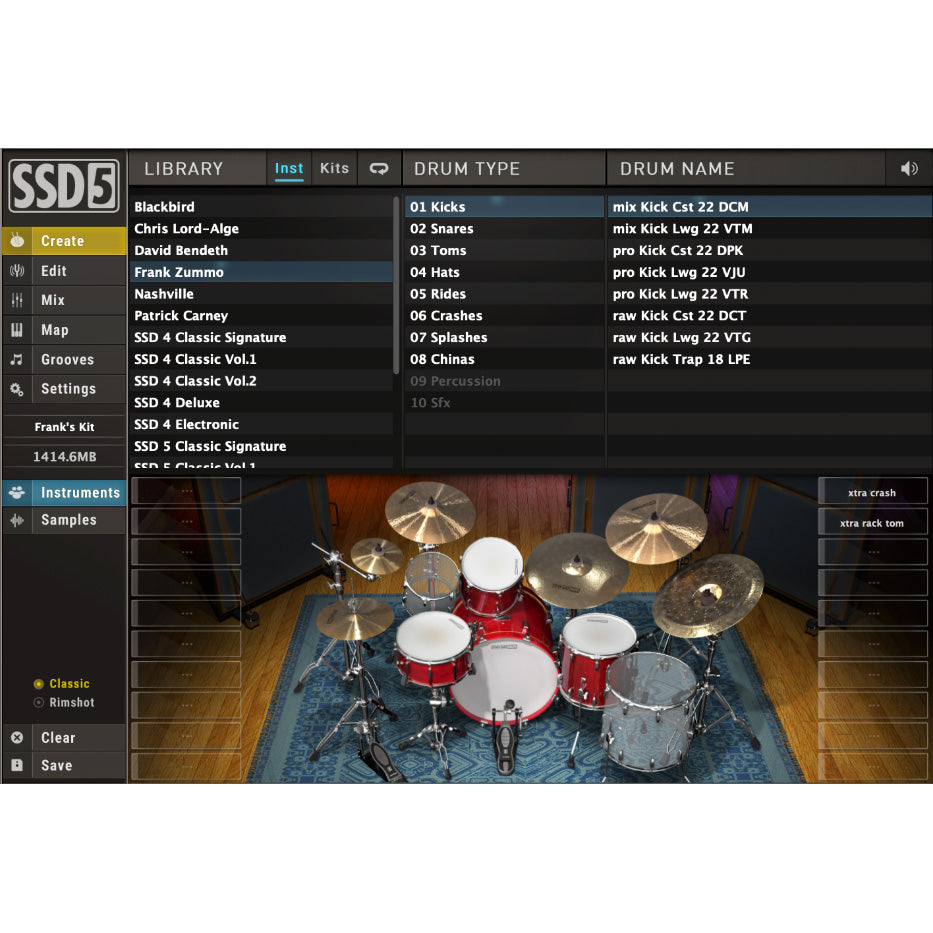The width and height of the screenshot is (933, 933).
Task: Open the Edit page
Action: [64, 271]
